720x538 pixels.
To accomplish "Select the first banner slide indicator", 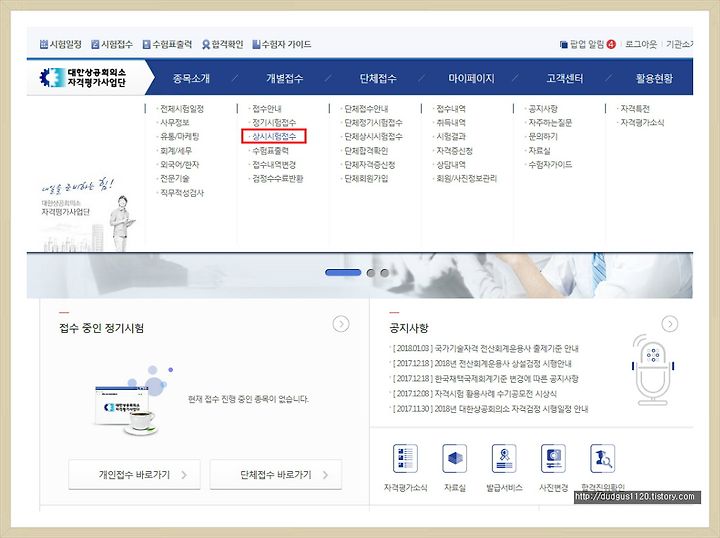I will tap(343, 273).
